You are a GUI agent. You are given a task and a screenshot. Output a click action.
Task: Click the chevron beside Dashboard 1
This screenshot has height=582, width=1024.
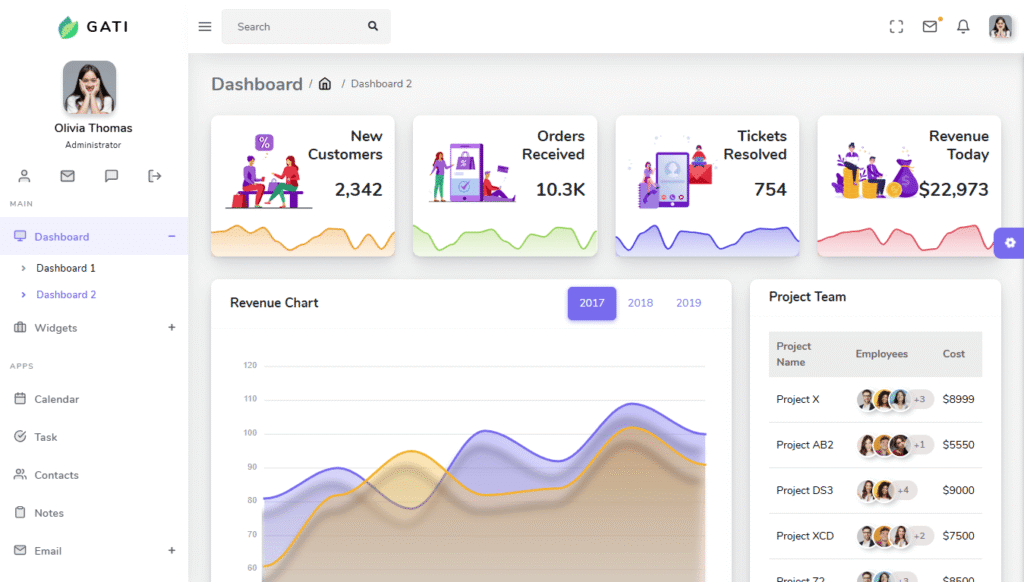[x=24, y=268]
